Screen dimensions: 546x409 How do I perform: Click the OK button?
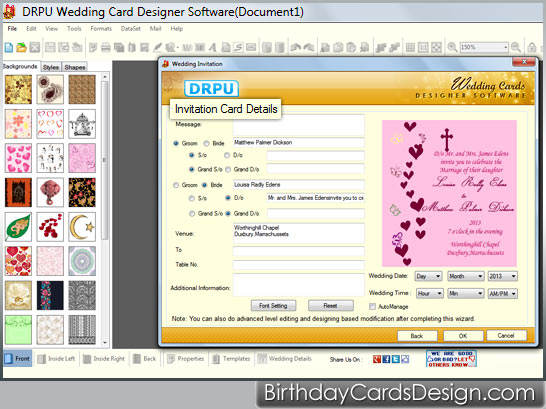point(463,336)
